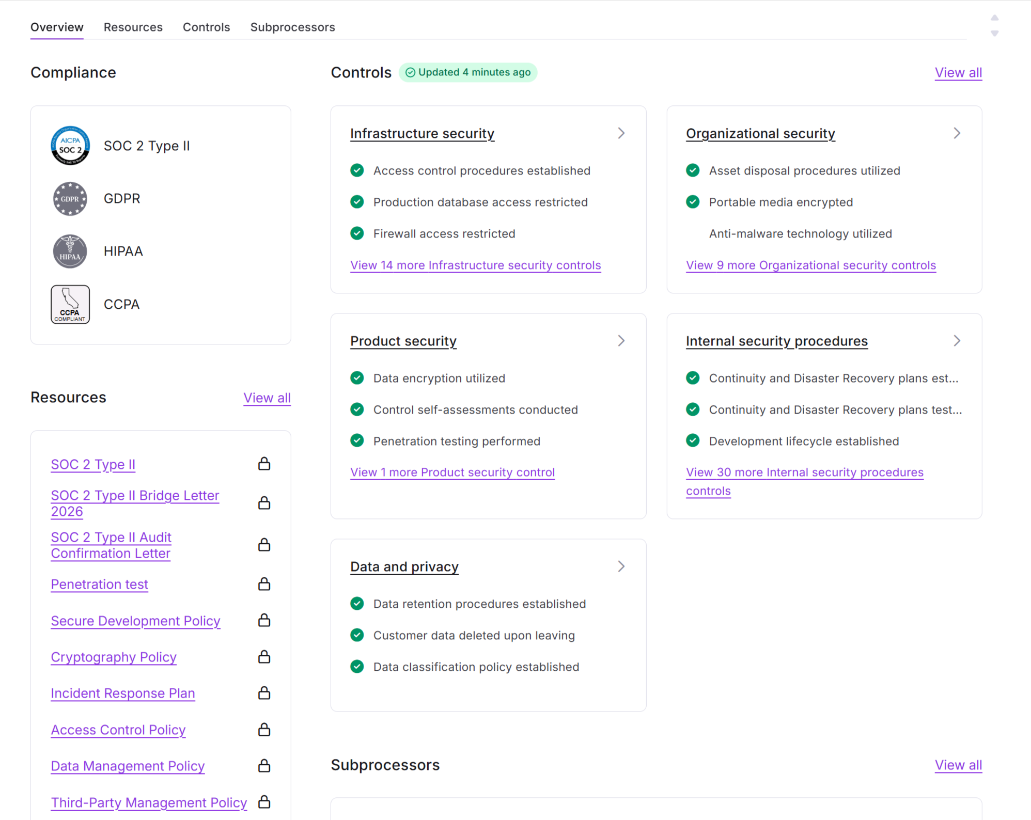This screenshot has width=1031, height=820.
Task: Click the GDPR badge icon
Action: [70, 199]
